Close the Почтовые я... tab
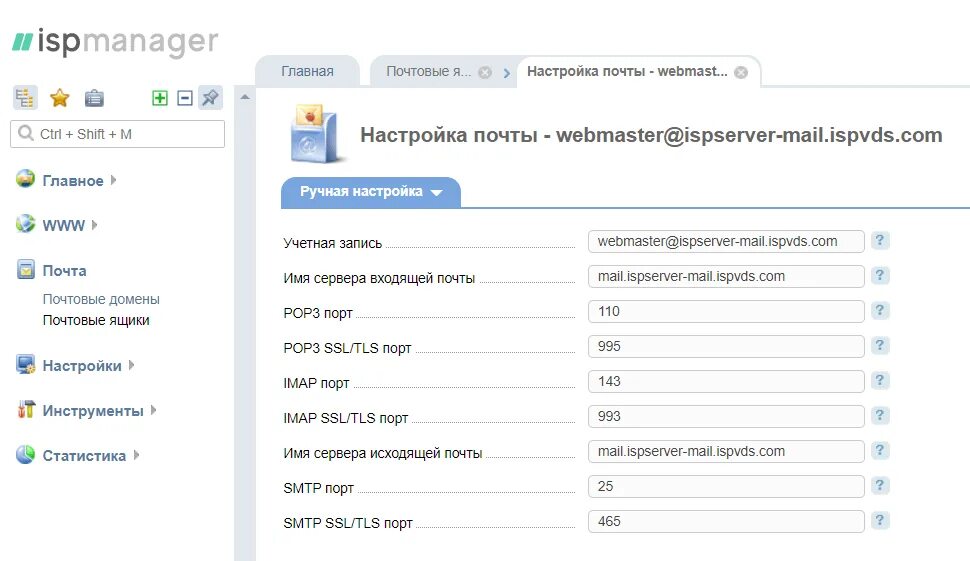 (486, 72)
